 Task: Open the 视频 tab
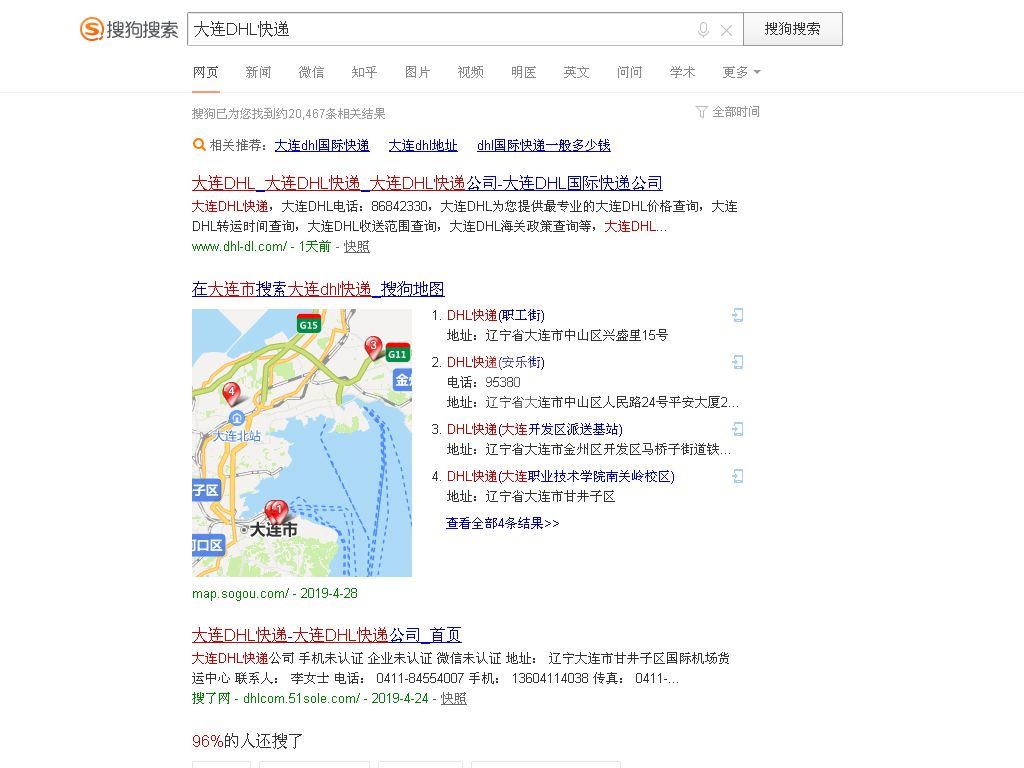click(471, 72)
